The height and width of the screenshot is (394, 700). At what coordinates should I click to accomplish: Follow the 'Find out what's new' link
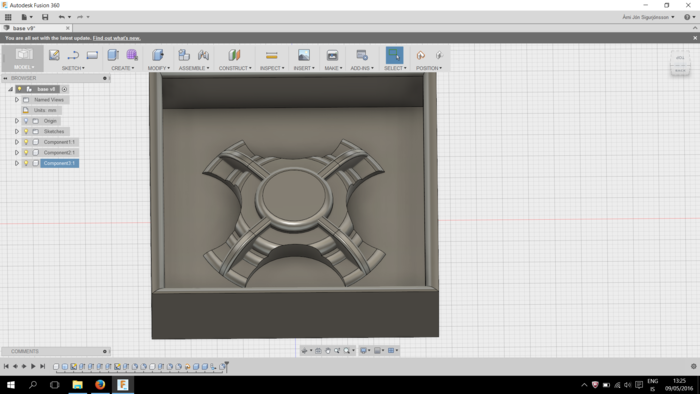pyautogui.click(x=117, y=38)
